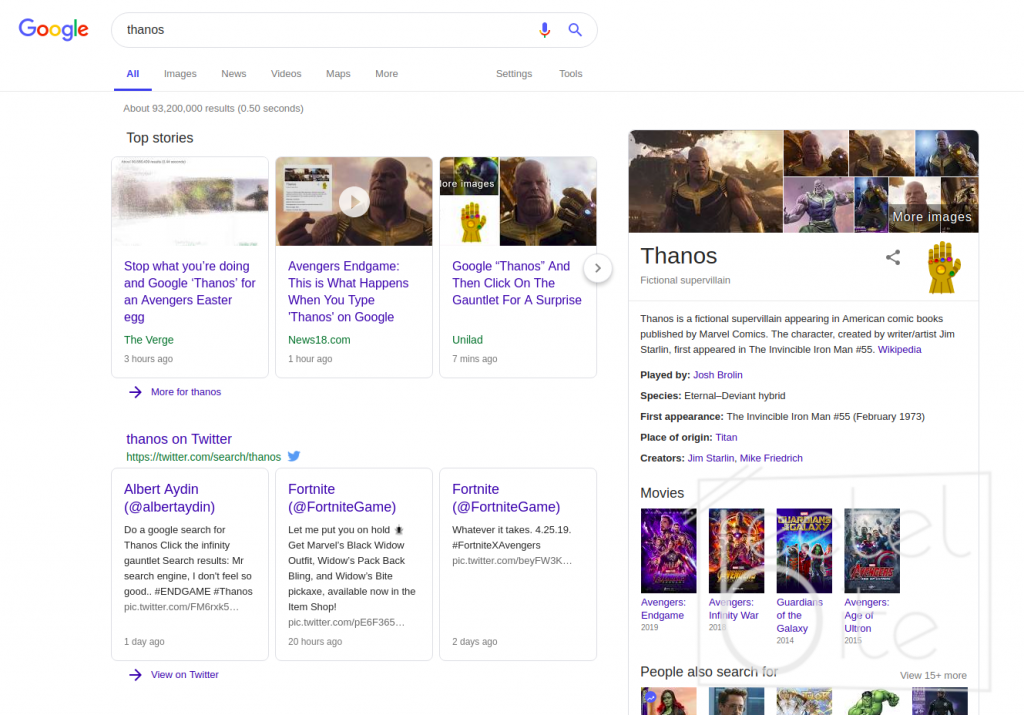This screenshot has height=715, width=1024.
Task: Open Unilad Gauntlet surprise story headline
Action: coord(517,283)
